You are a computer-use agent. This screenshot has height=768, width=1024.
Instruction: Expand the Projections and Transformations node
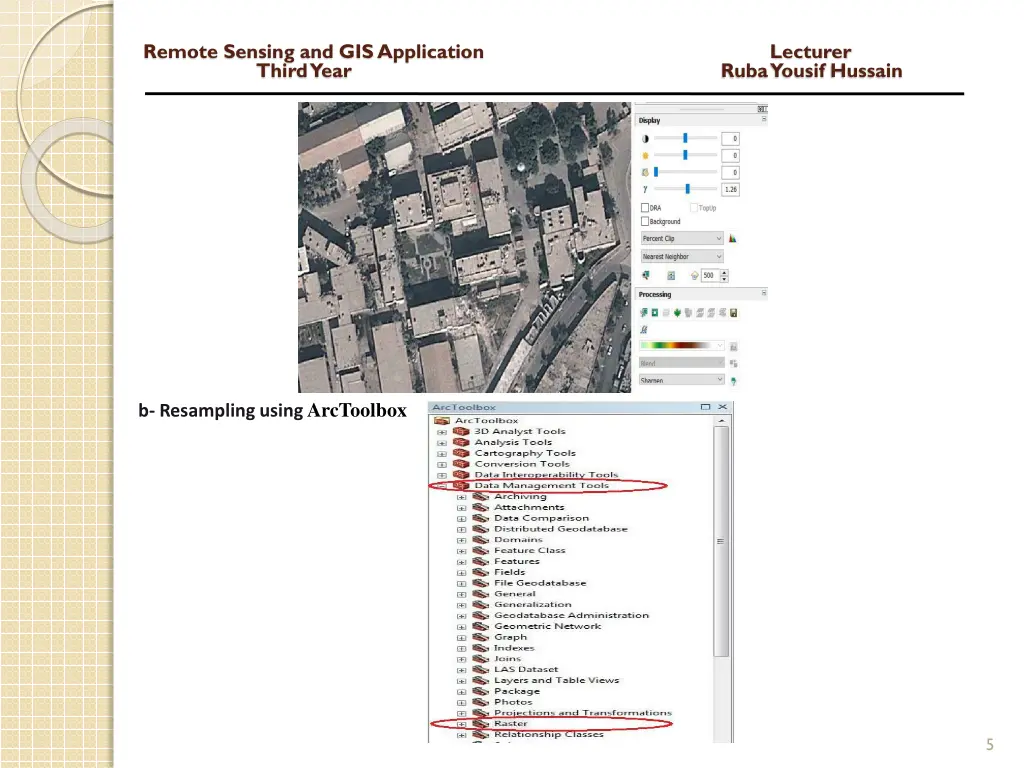(462, 713)
